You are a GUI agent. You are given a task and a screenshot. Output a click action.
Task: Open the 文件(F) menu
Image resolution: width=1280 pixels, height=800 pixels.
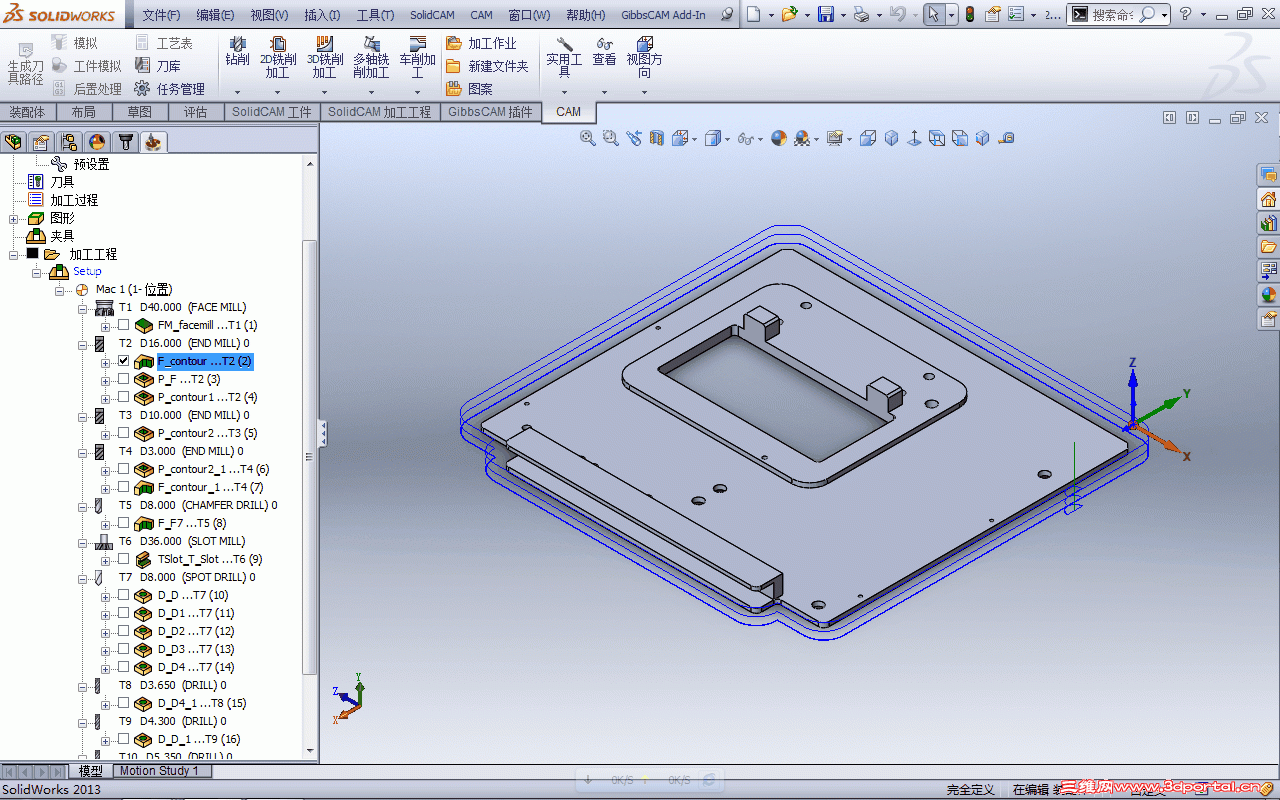coord(161,15)
